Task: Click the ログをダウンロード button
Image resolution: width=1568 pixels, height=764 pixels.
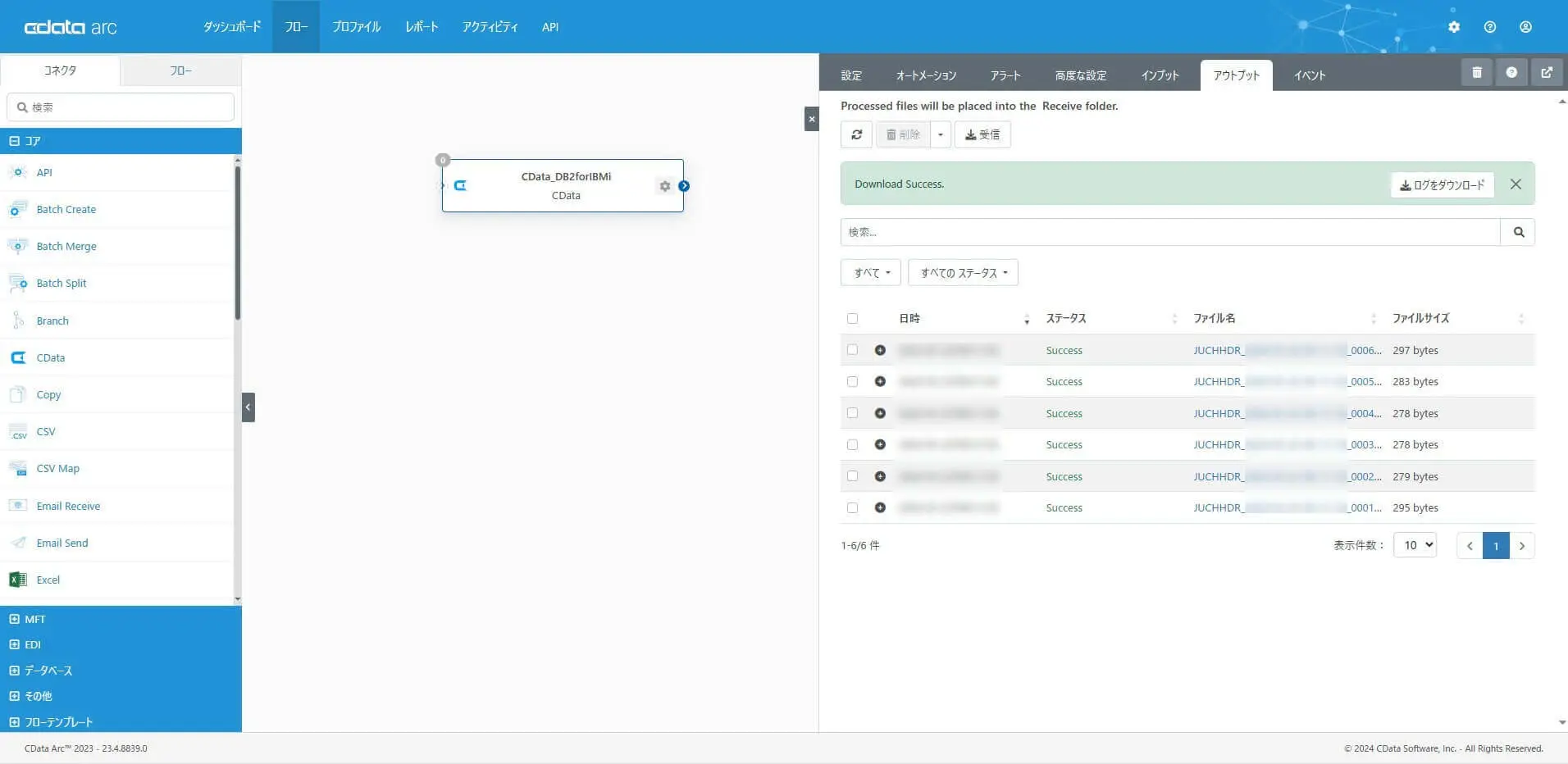Action: click(1441, 184)
